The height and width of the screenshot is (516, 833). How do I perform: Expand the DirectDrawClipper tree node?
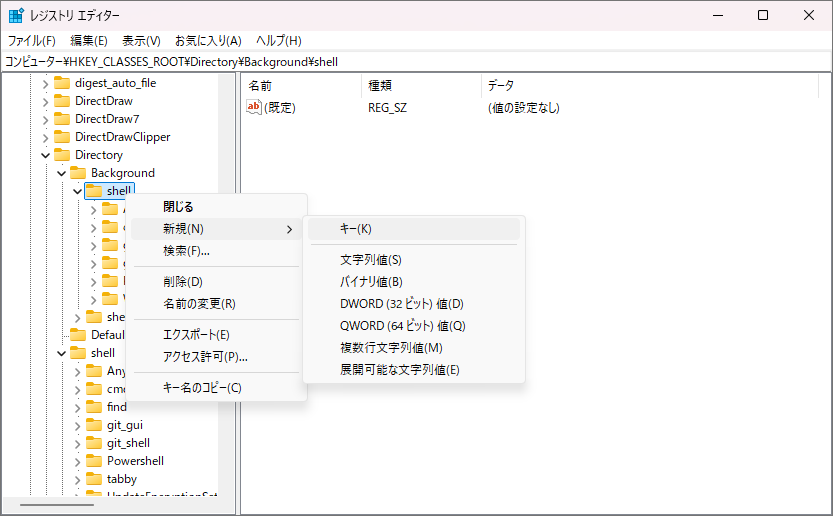(x=46, y=138)
